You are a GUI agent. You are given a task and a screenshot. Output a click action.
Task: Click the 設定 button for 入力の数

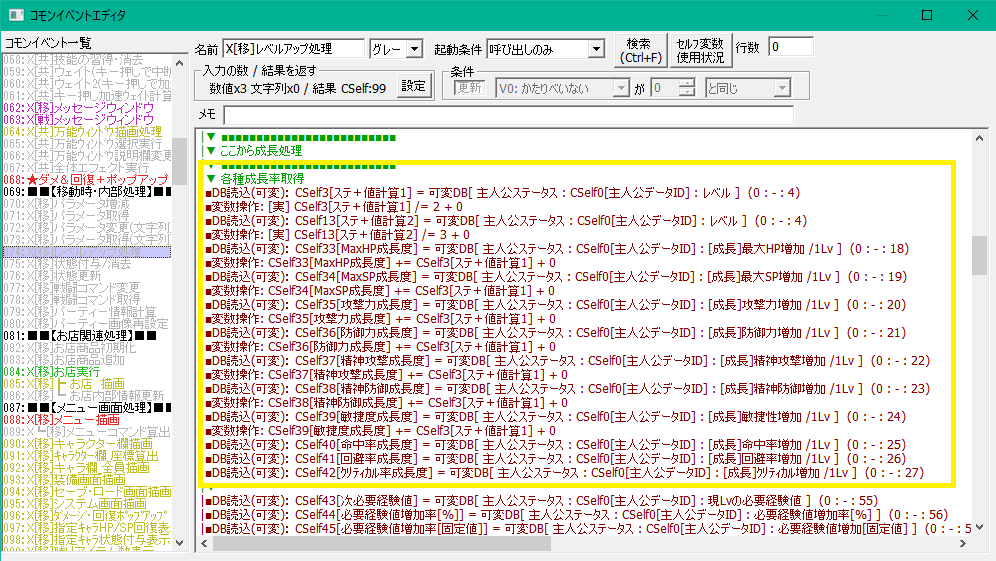tap(414, 86)
